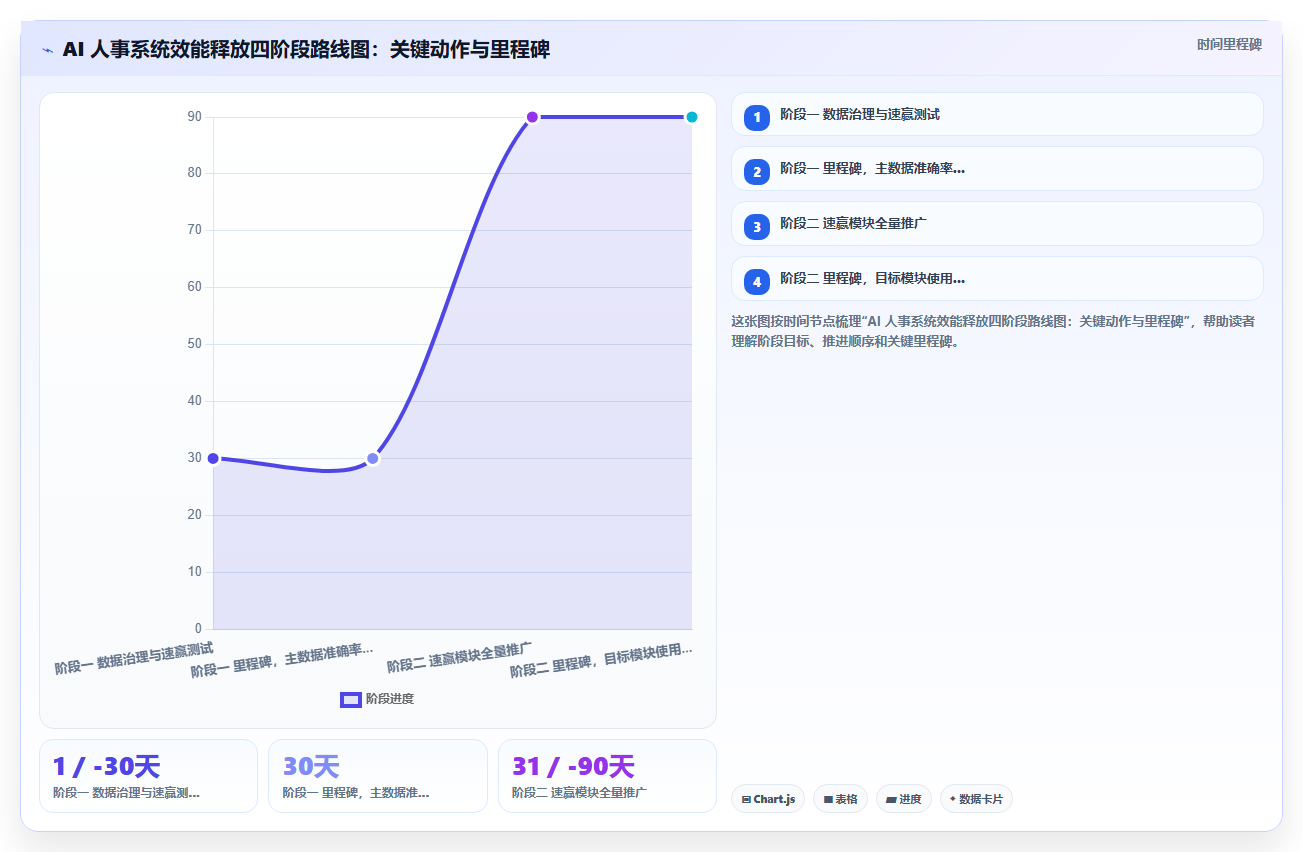Click the 30天 stat card

(378, 776)
